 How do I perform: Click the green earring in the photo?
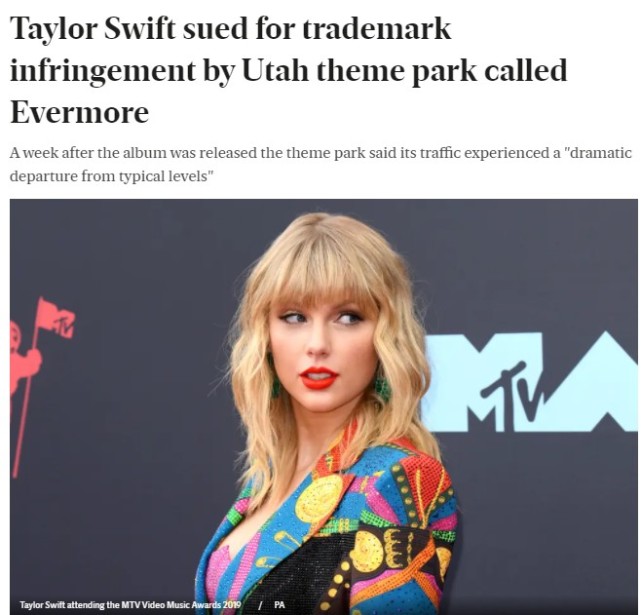383,388
